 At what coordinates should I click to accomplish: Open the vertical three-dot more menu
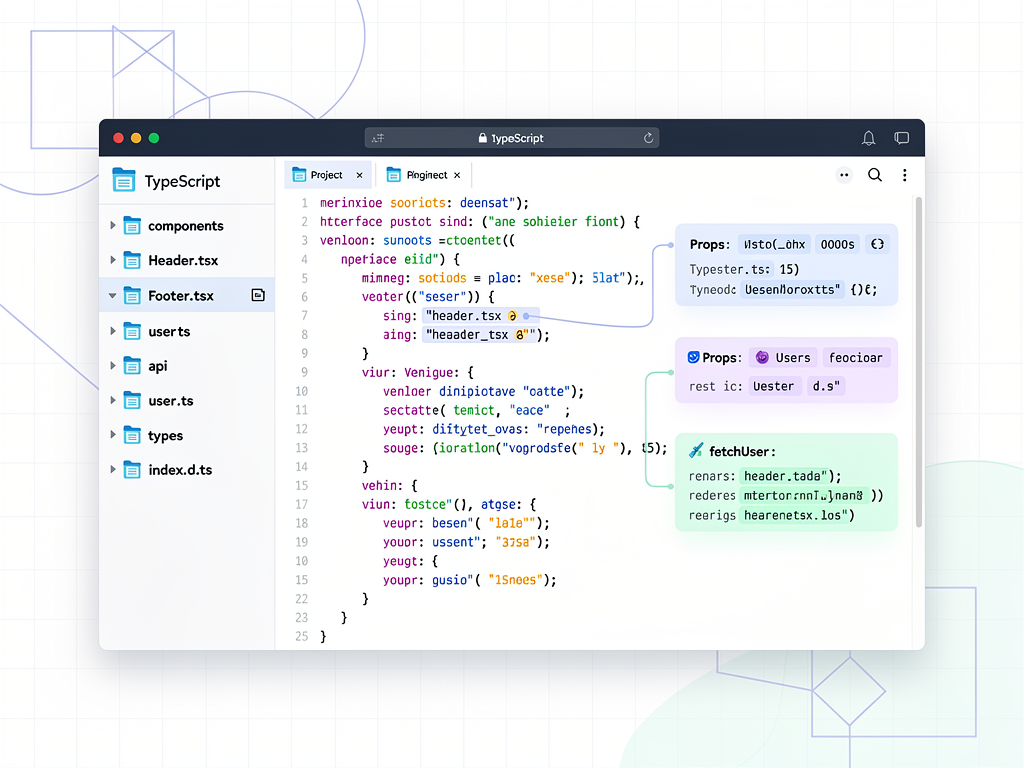(904, 175)
